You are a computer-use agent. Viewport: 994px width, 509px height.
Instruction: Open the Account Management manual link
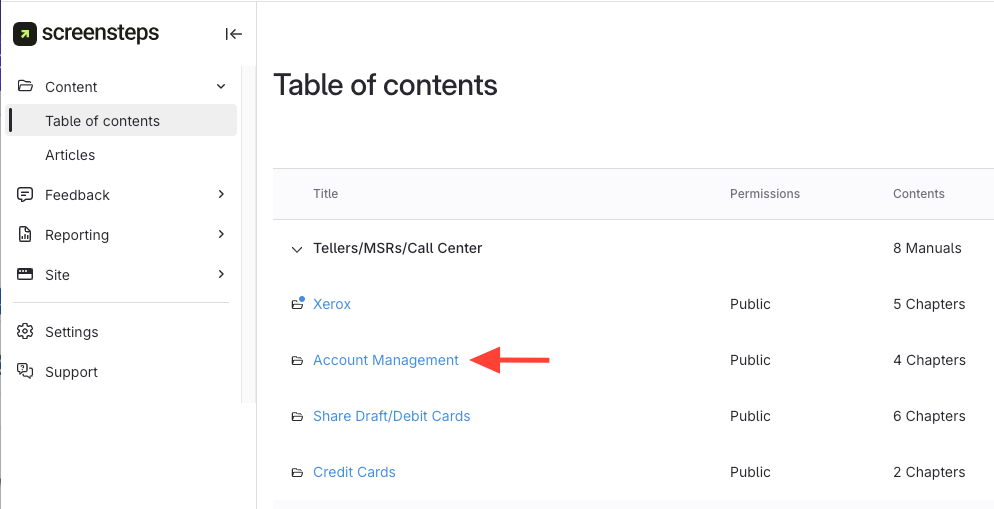point(385,360)
